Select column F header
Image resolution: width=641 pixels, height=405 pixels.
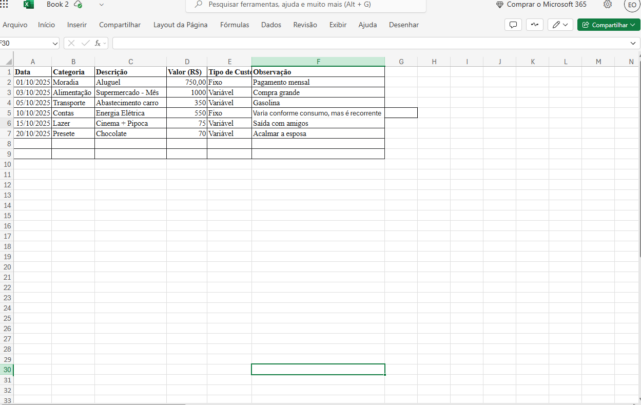[x=318, y=62]
